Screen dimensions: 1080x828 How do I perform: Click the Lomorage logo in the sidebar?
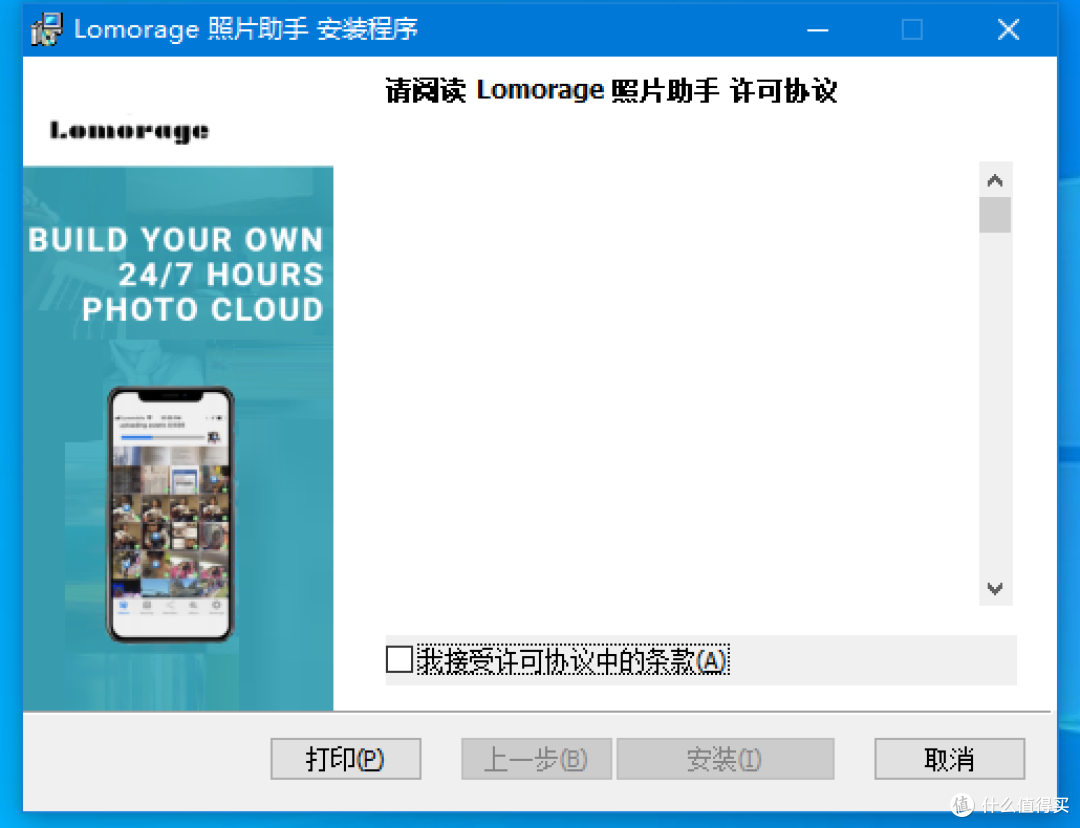(129, 130)
